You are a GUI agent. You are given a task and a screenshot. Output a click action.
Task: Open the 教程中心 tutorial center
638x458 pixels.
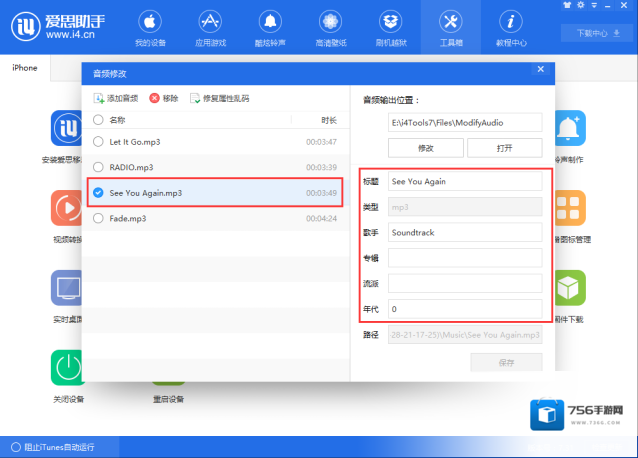pos(511,29)
